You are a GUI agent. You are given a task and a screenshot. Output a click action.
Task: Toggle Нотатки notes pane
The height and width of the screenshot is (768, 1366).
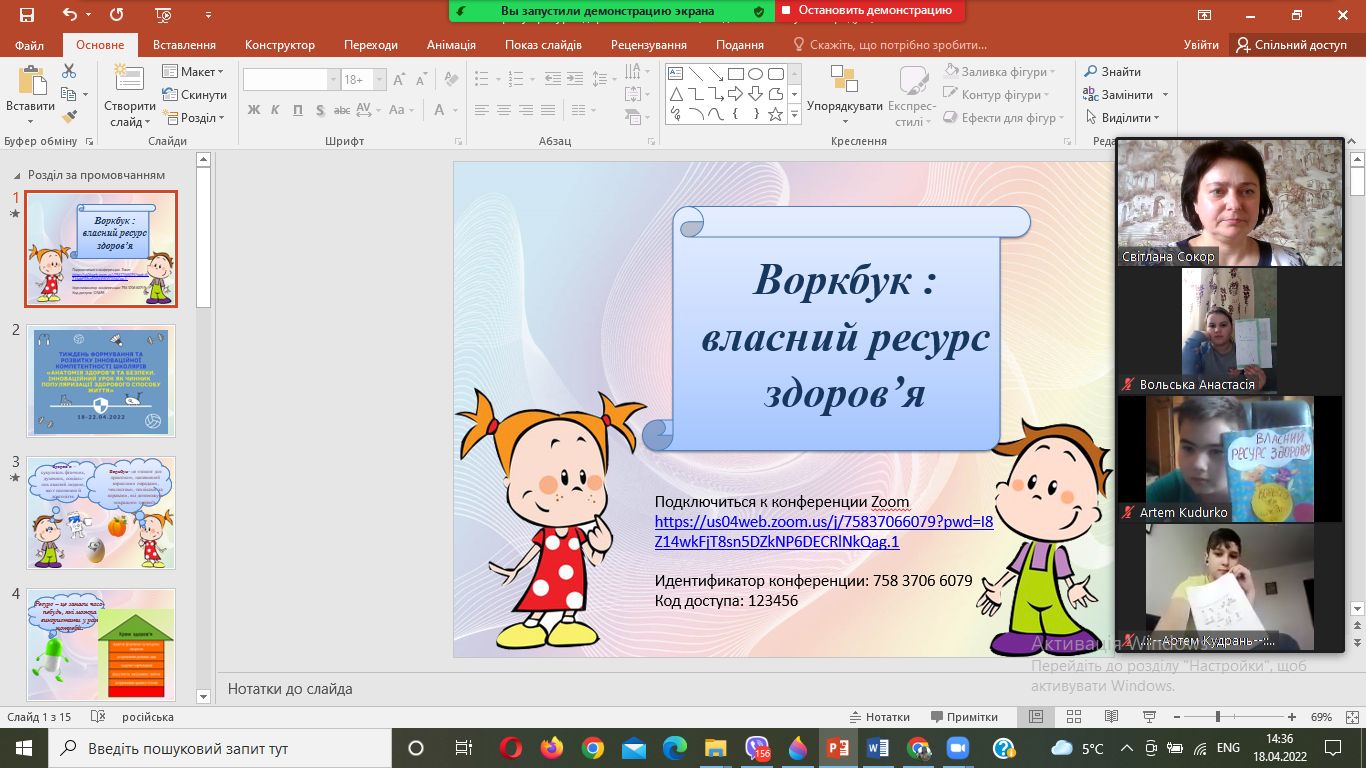coord(879,717)
